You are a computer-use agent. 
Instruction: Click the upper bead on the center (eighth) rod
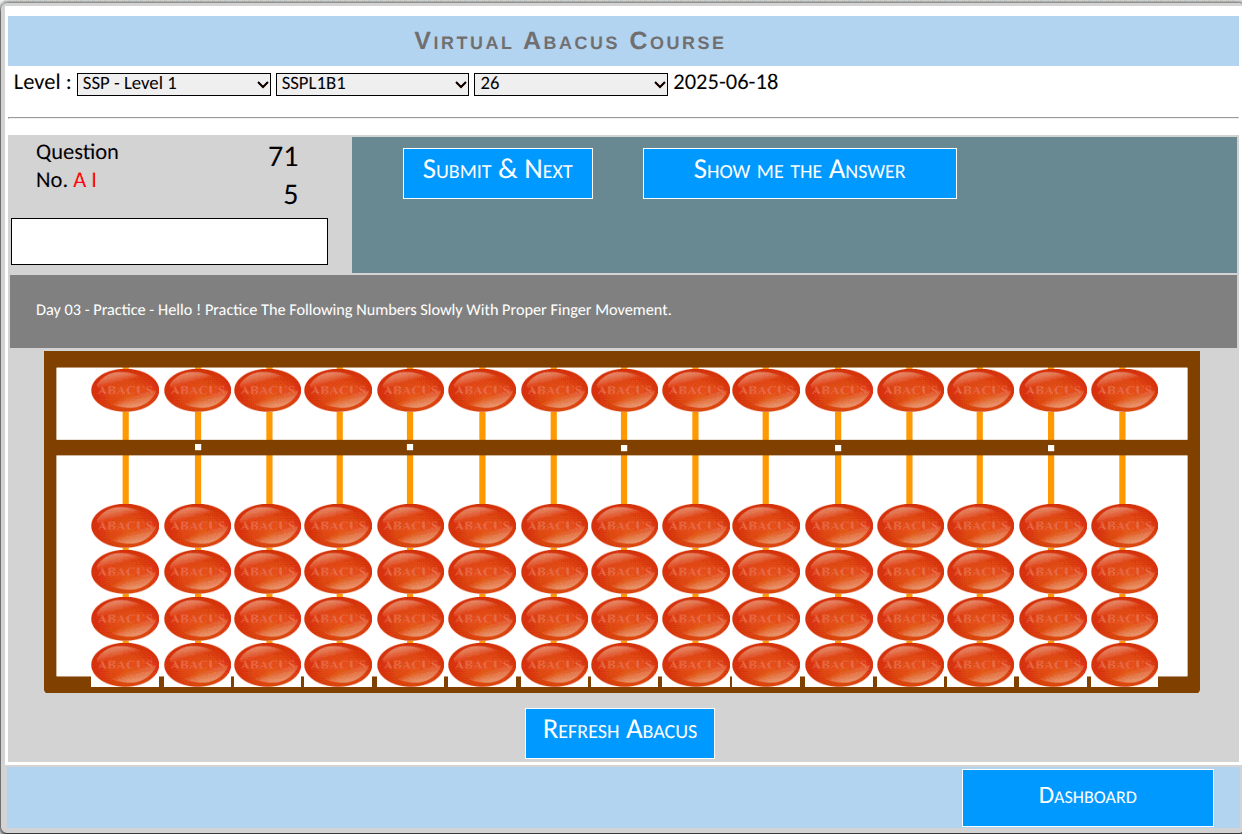625,390
